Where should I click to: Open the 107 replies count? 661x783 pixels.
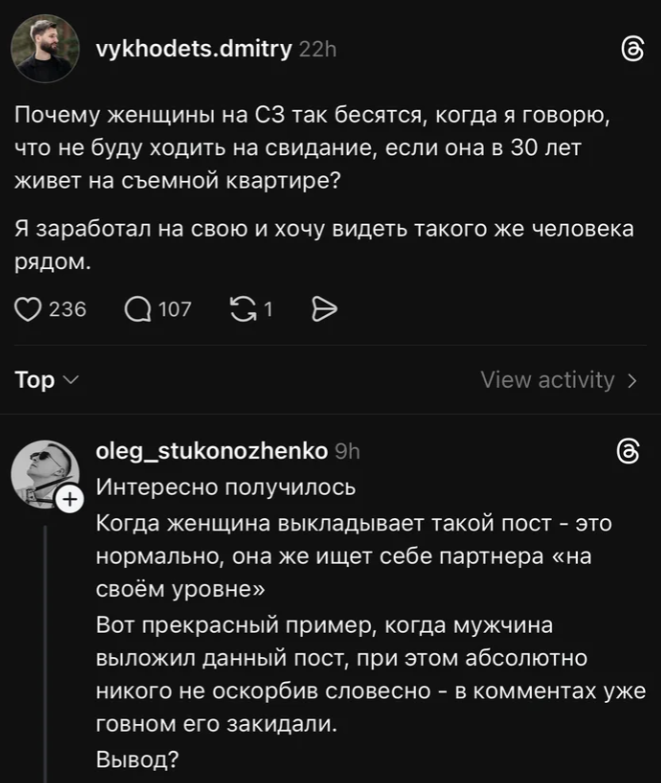coord(174,309)
